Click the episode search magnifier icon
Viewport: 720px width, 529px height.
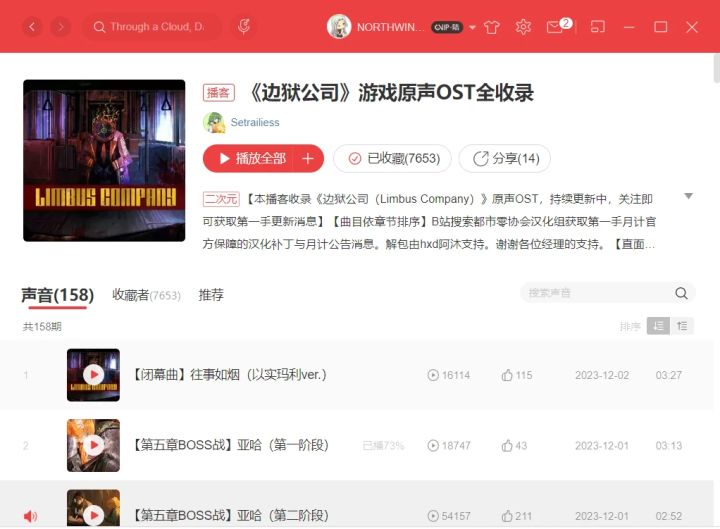[x=681, y=293]
